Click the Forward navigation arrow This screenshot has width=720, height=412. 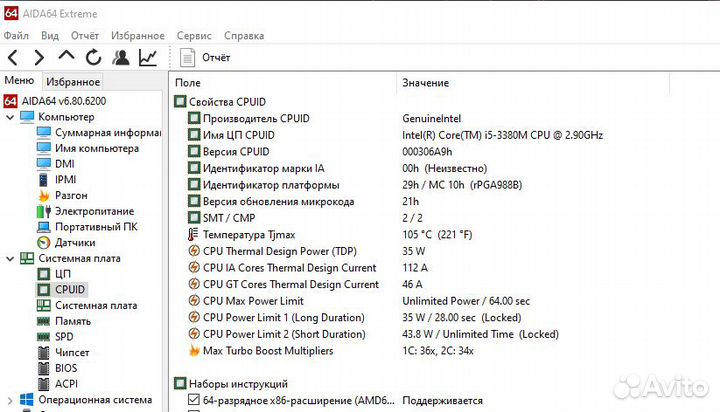pos(39,57)
